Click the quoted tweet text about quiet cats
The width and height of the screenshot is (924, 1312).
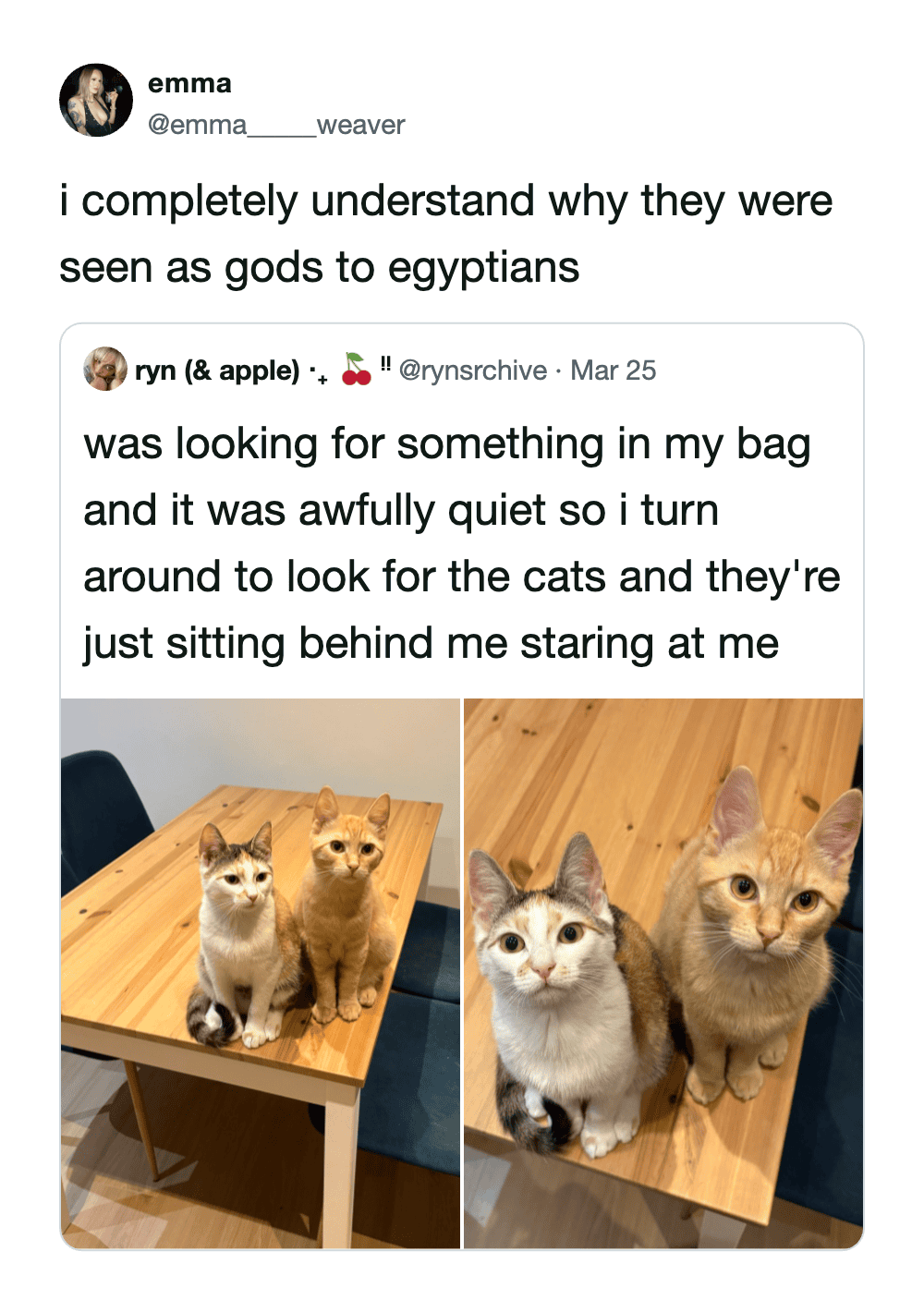point(461,543)
